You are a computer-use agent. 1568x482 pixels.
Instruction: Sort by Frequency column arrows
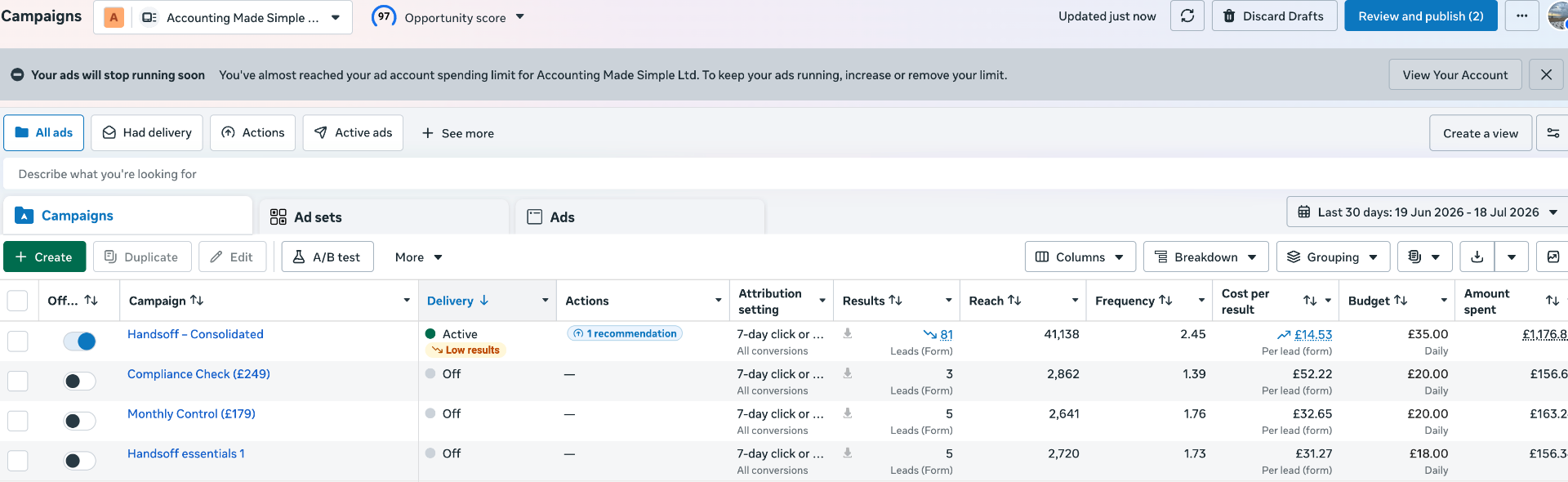1165,301
